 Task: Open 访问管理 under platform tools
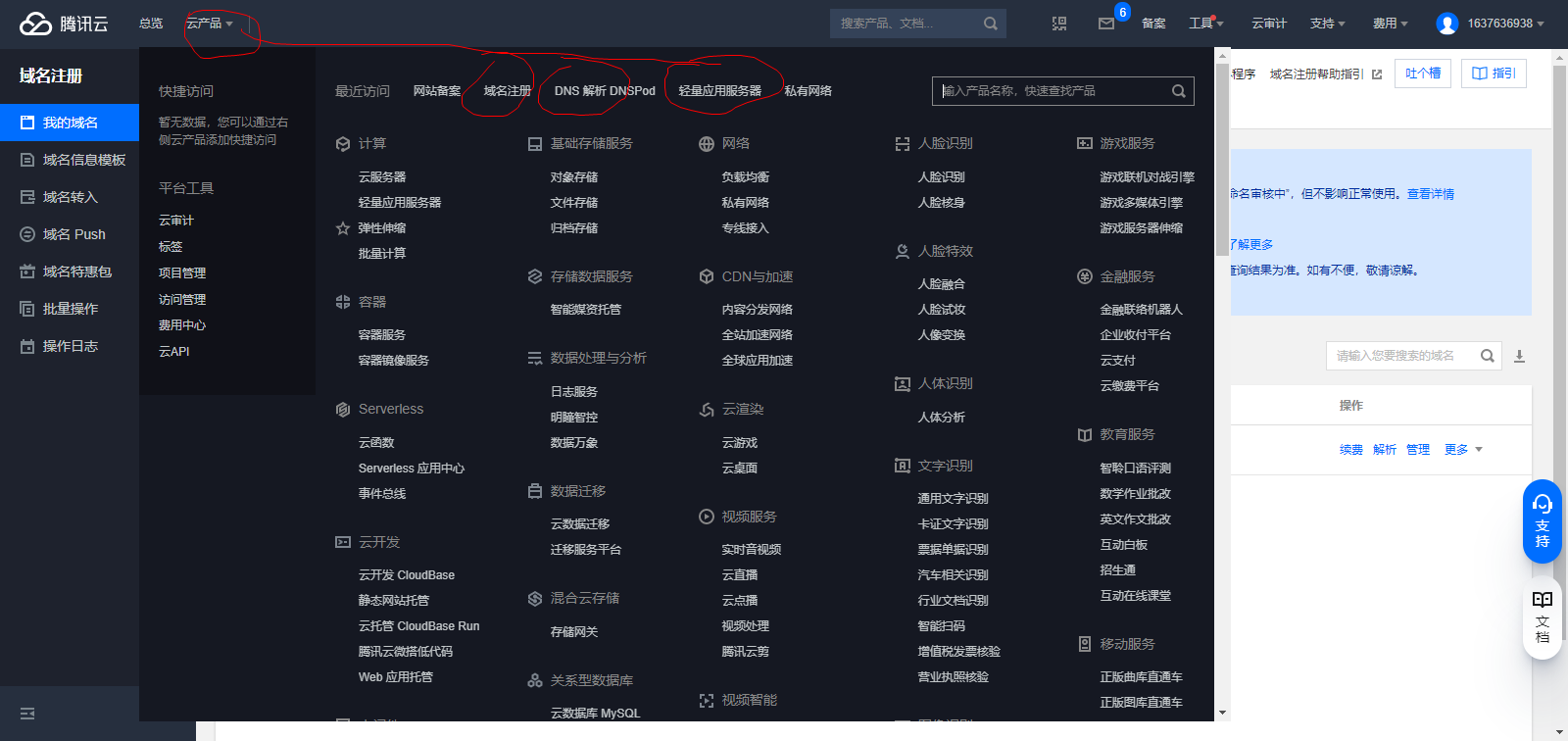[x=182, y=300]
